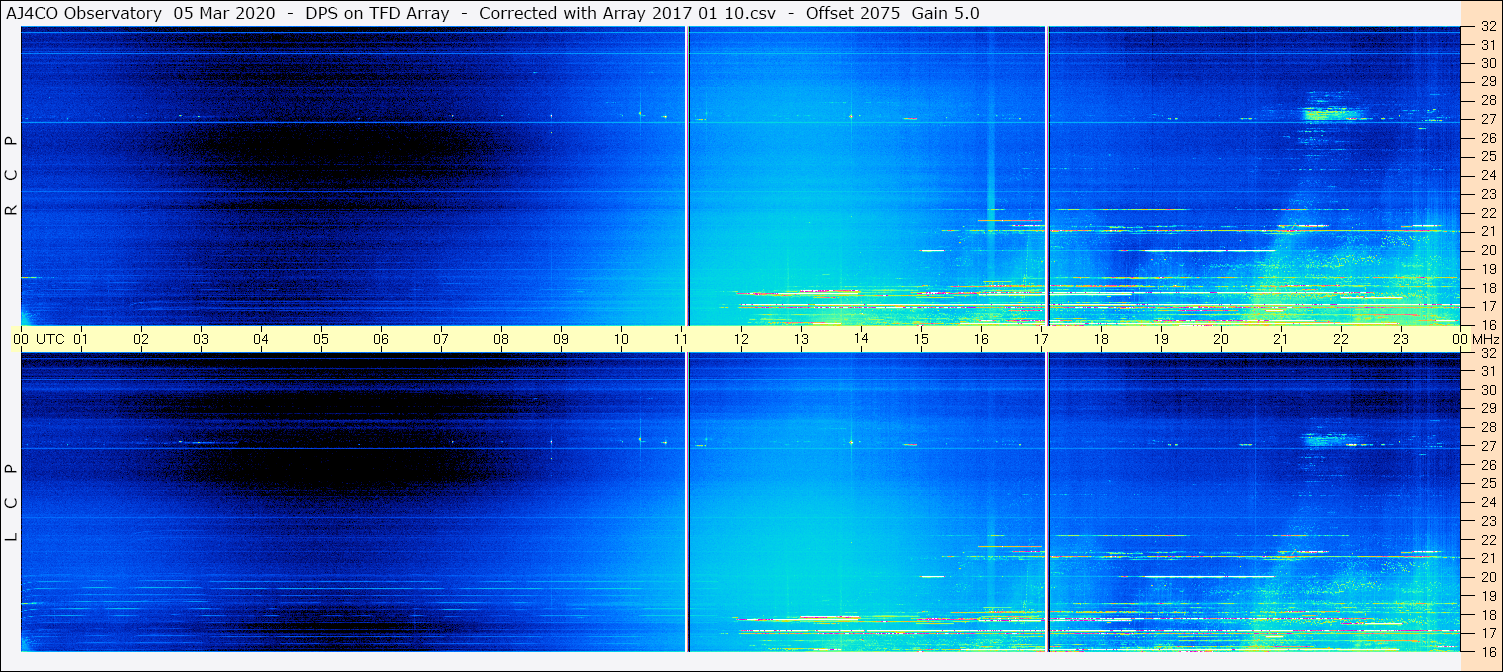Click the 21 MHz label of the RCP panel
1503x672 pixels.
[x=1488, y=231]
